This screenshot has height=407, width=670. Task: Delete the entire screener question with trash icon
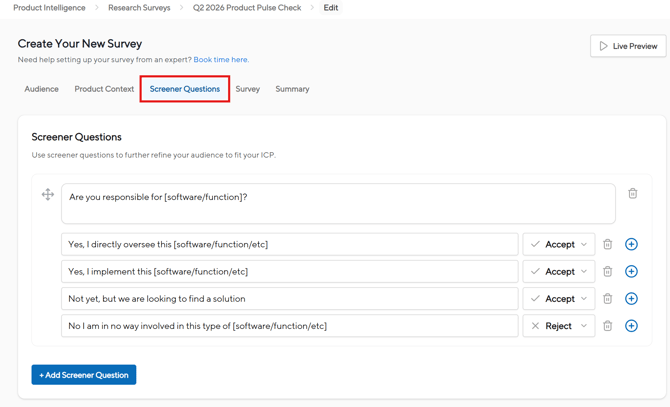pos(632,194)
